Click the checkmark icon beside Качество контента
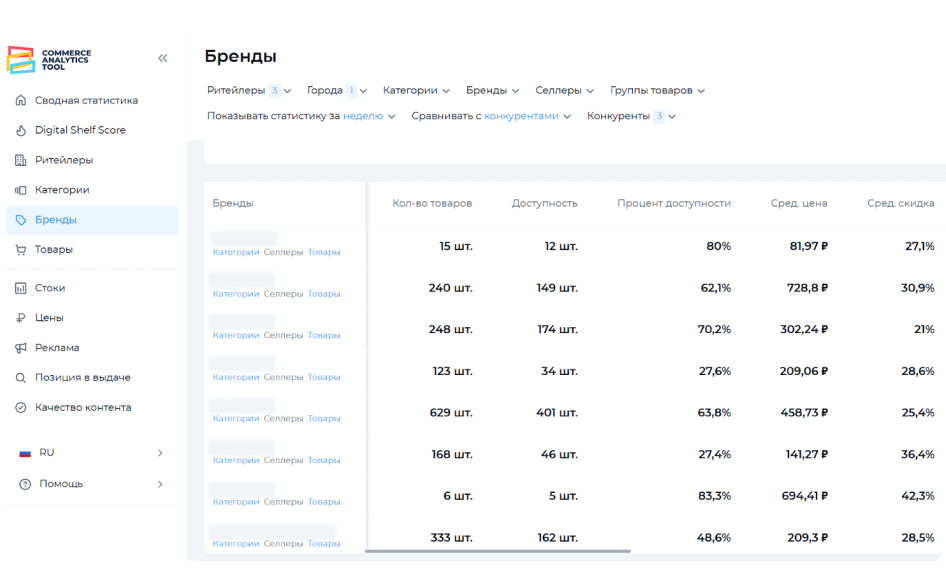 pos(21,408)
